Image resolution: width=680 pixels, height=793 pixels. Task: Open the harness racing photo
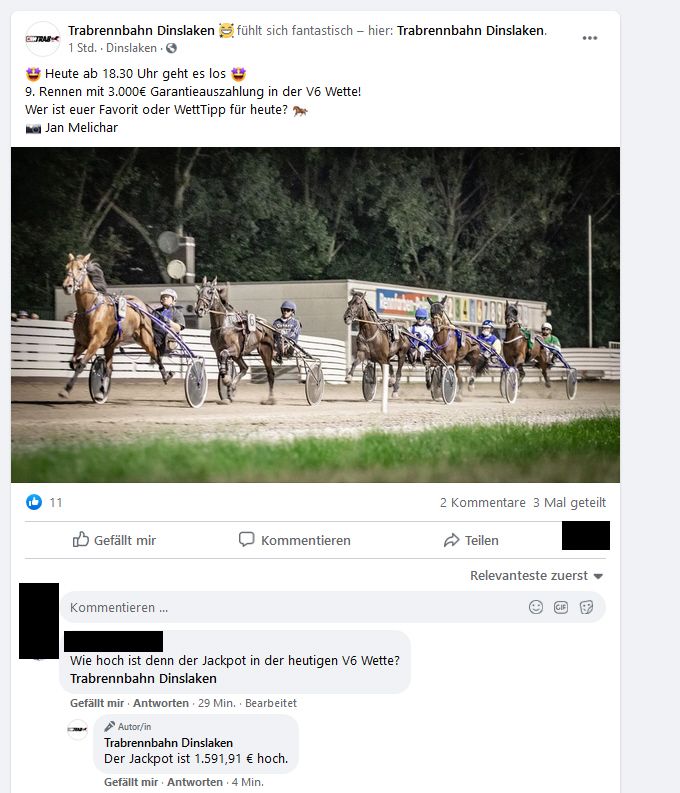(x=315, y=315)
